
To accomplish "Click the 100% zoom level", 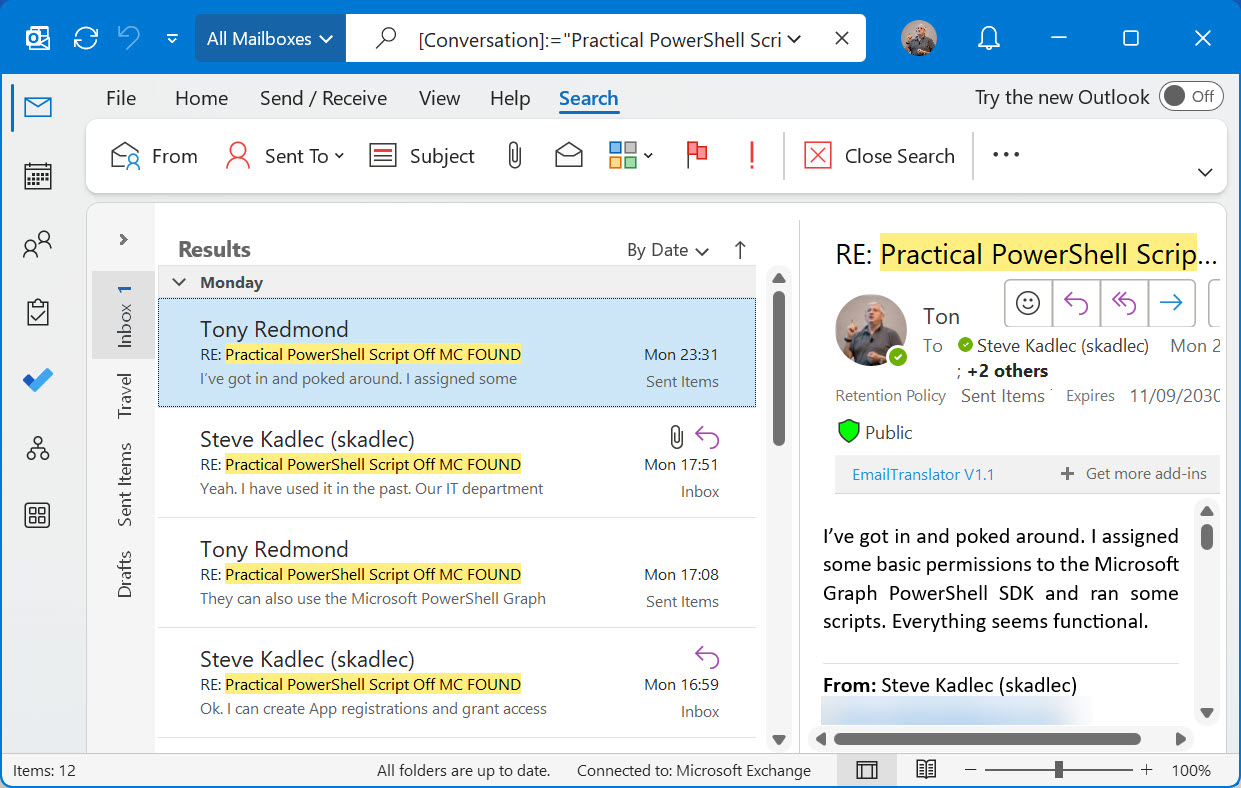I will 1190,771.
